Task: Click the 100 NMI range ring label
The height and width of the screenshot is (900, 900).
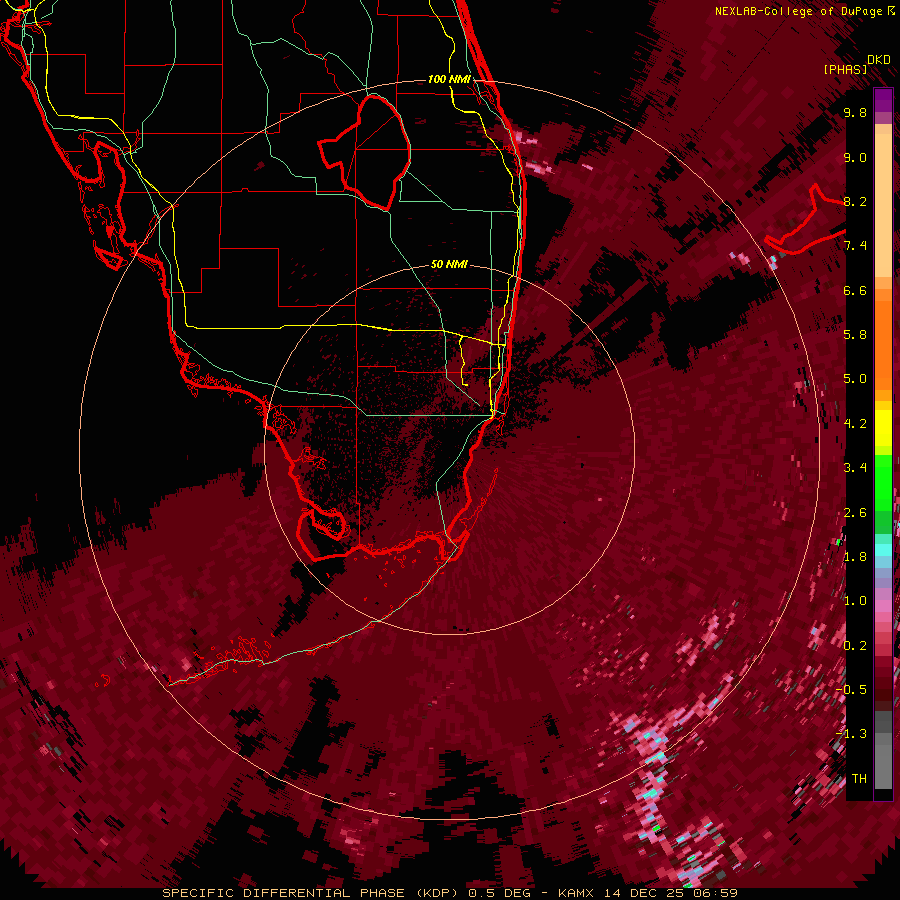Action: [449, 79]
